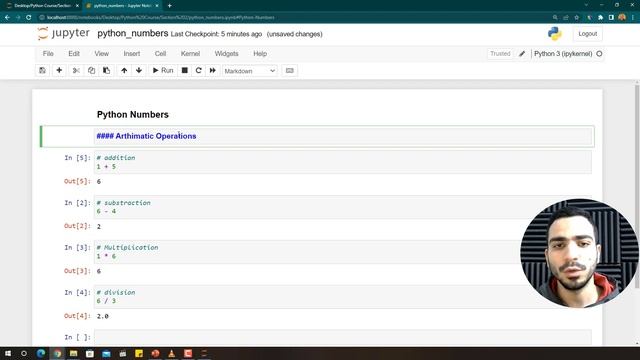Click output value 2.0
This screenshot has height=360, width=640.
point(102,316)
